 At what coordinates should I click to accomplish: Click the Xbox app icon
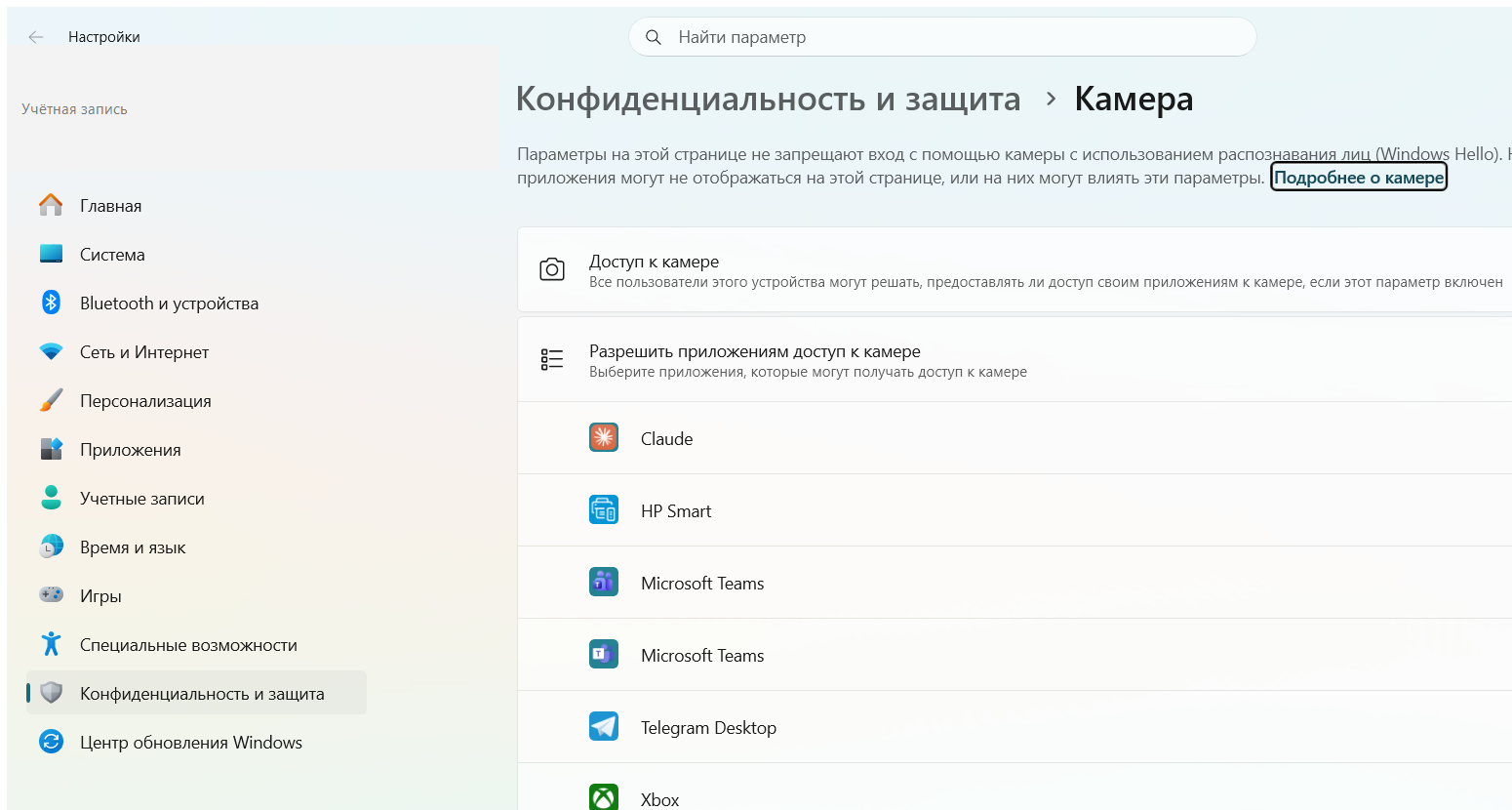point(604,797)
